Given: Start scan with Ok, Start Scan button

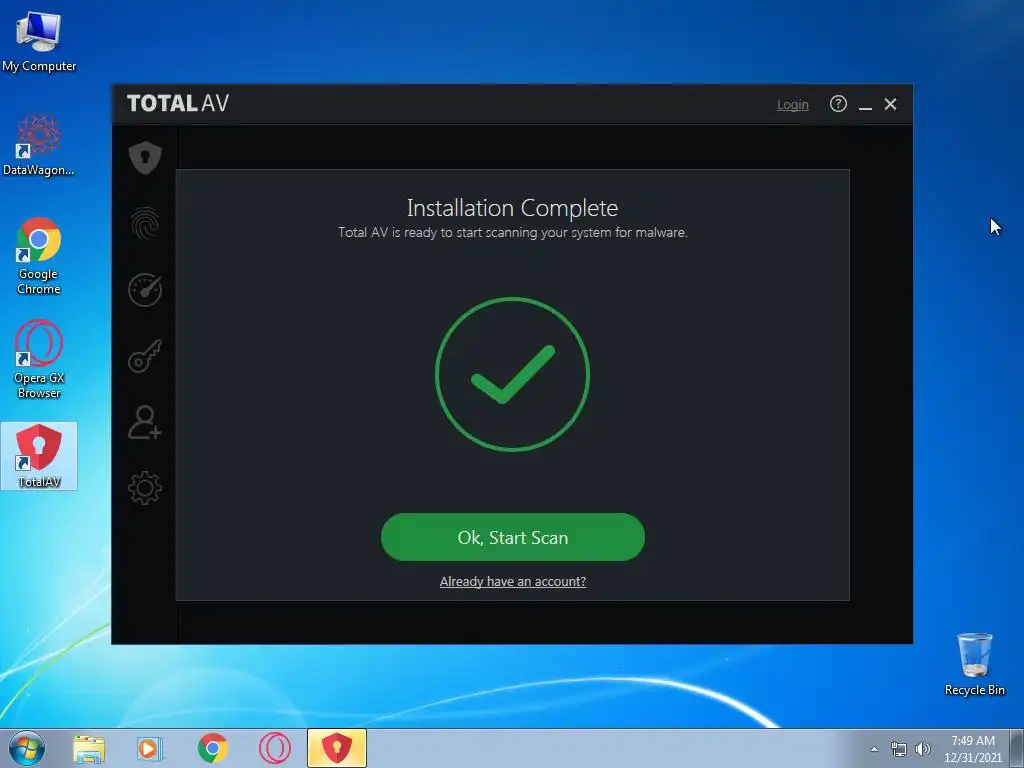Looking at the screenshot, I should pyautogui.click(x=513, y=537).
